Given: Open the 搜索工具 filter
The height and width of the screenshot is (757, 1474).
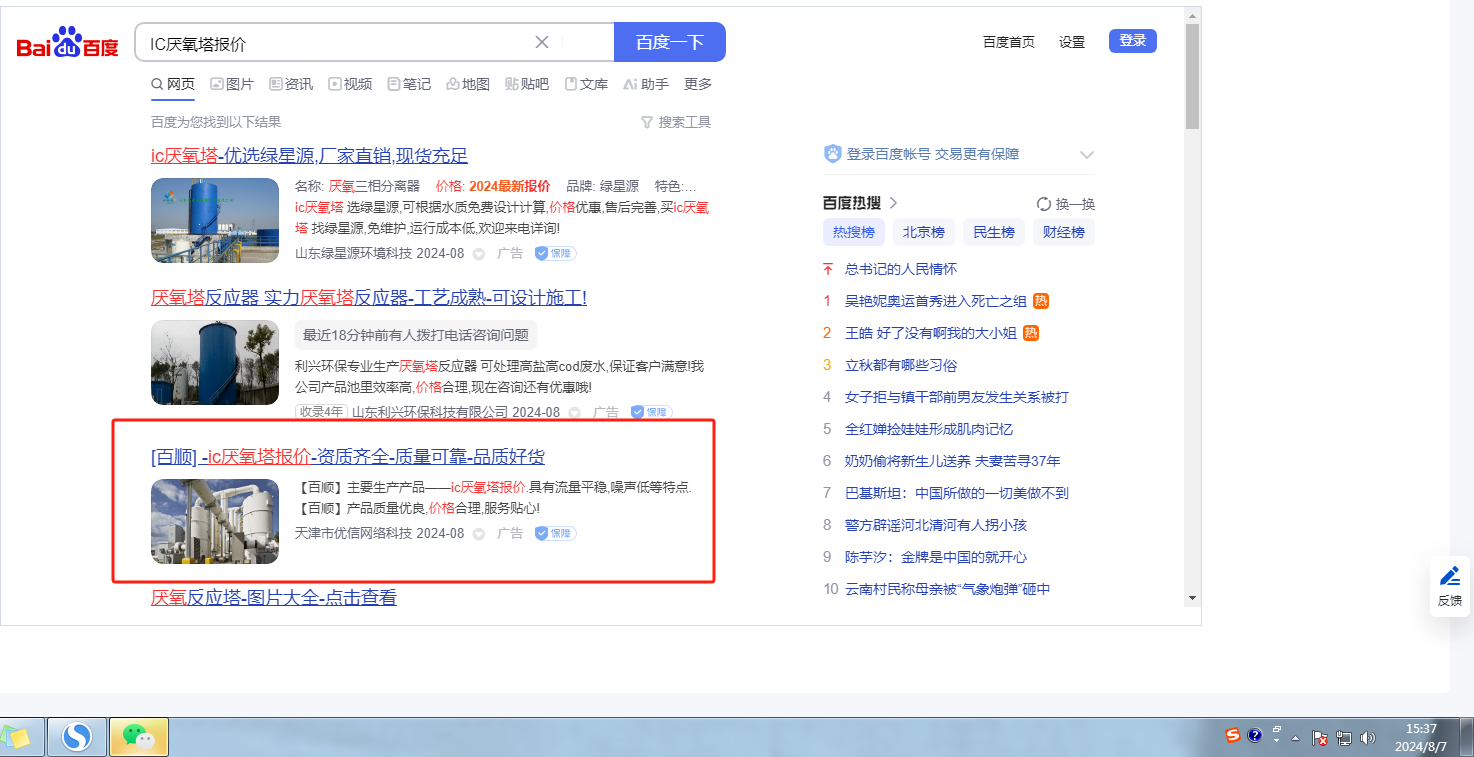Looking at the screenshot, I should pos(676,122).
